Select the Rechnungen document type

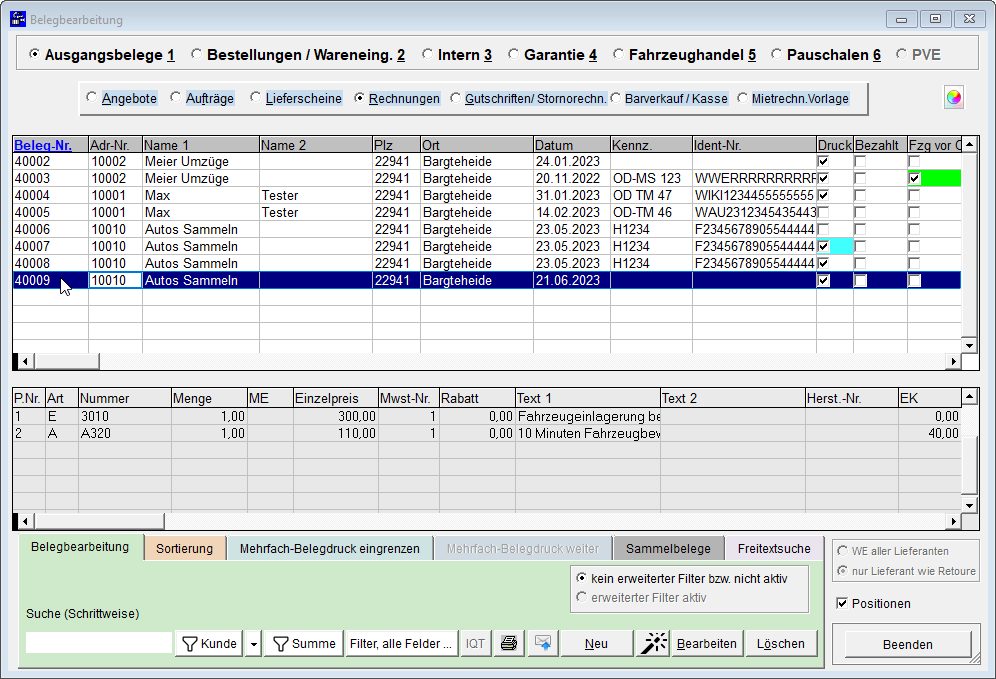click(x=360, y=98)
